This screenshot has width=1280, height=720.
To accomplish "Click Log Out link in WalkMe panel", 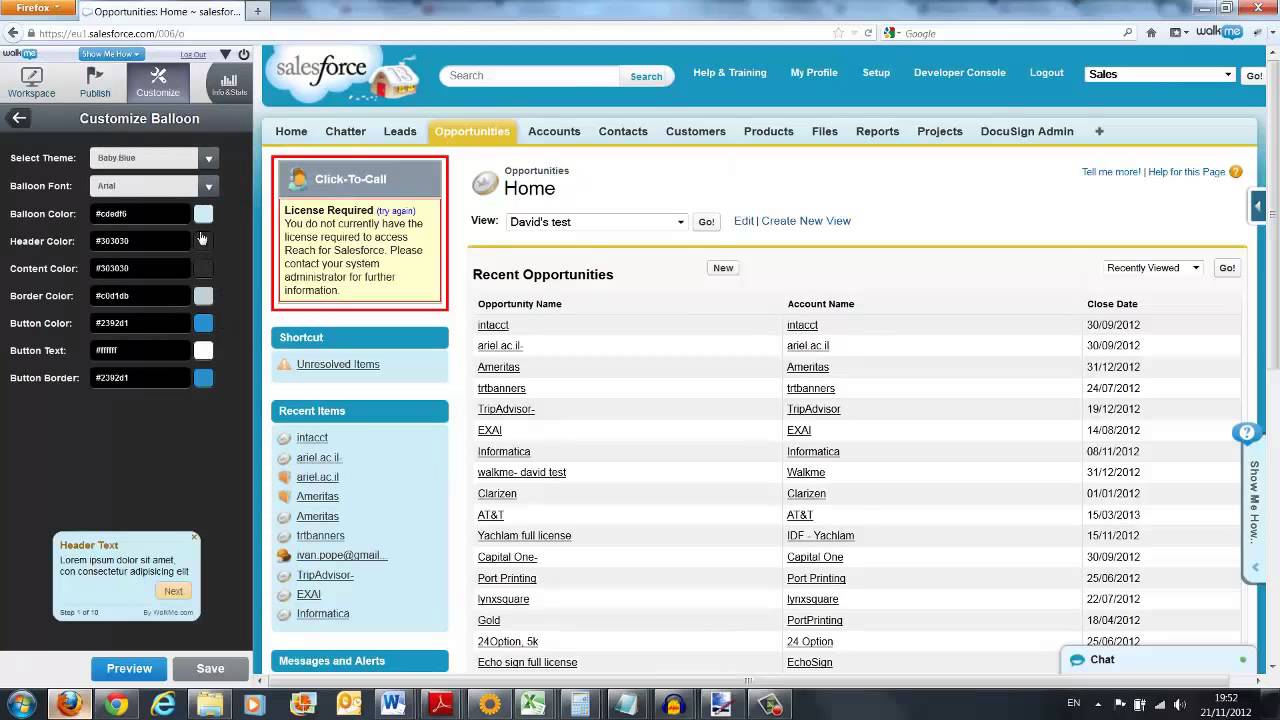I will click(x=193, y=55).
